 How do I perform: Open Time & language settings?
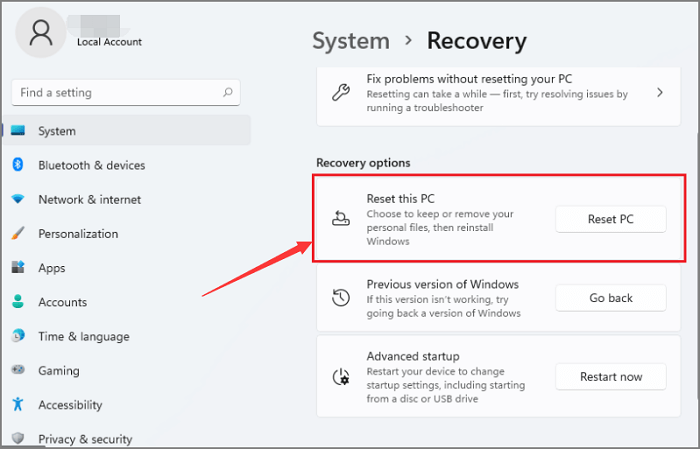tap(127, 336)
